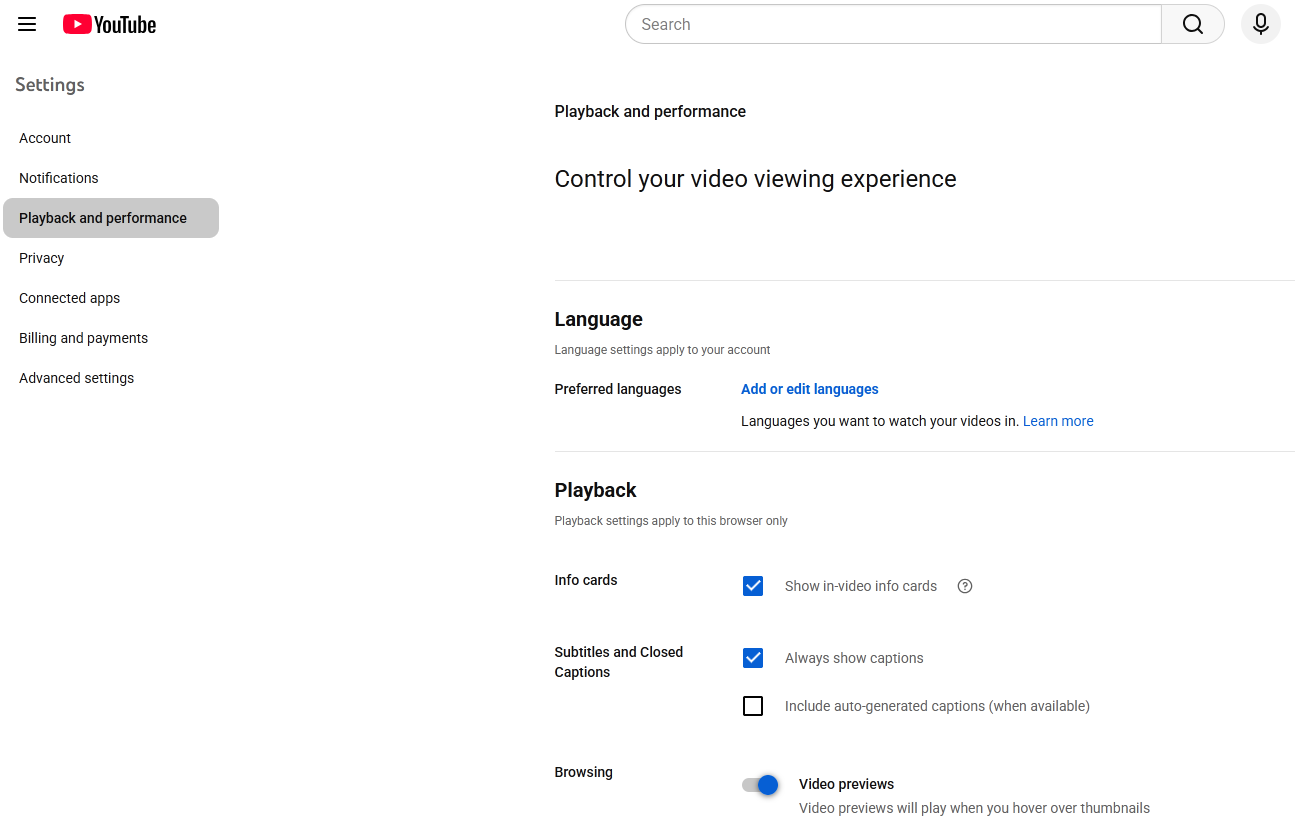Viewport: 1295px width, 834px height.
Task: Open the hamburger guide menu
Action: (27, 24)
